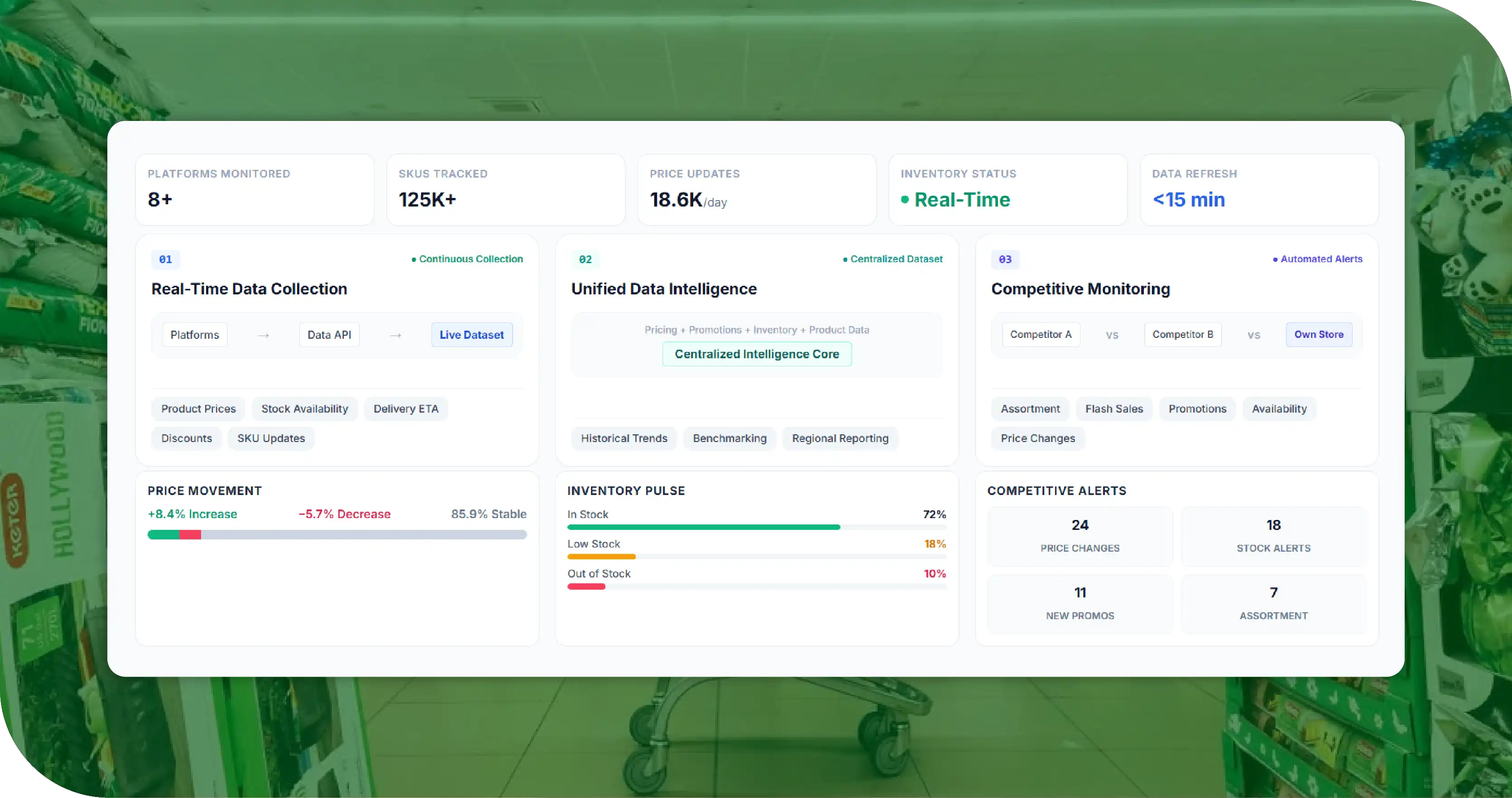1512x798 pixels.
Task: Open the Centralized Intelligence Core button
Action: 757,354
